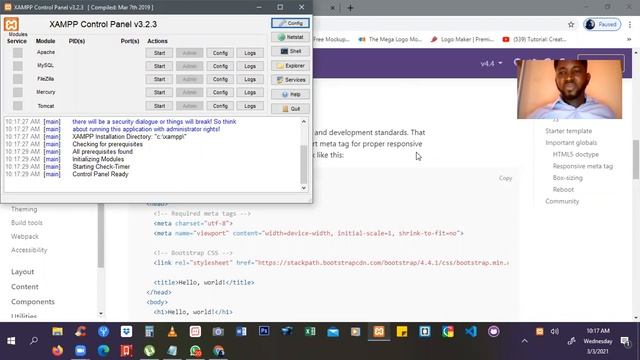640x360 pixels.
Task: Quit the XAMPP Control Panel
Action: [x=290, y=109]
